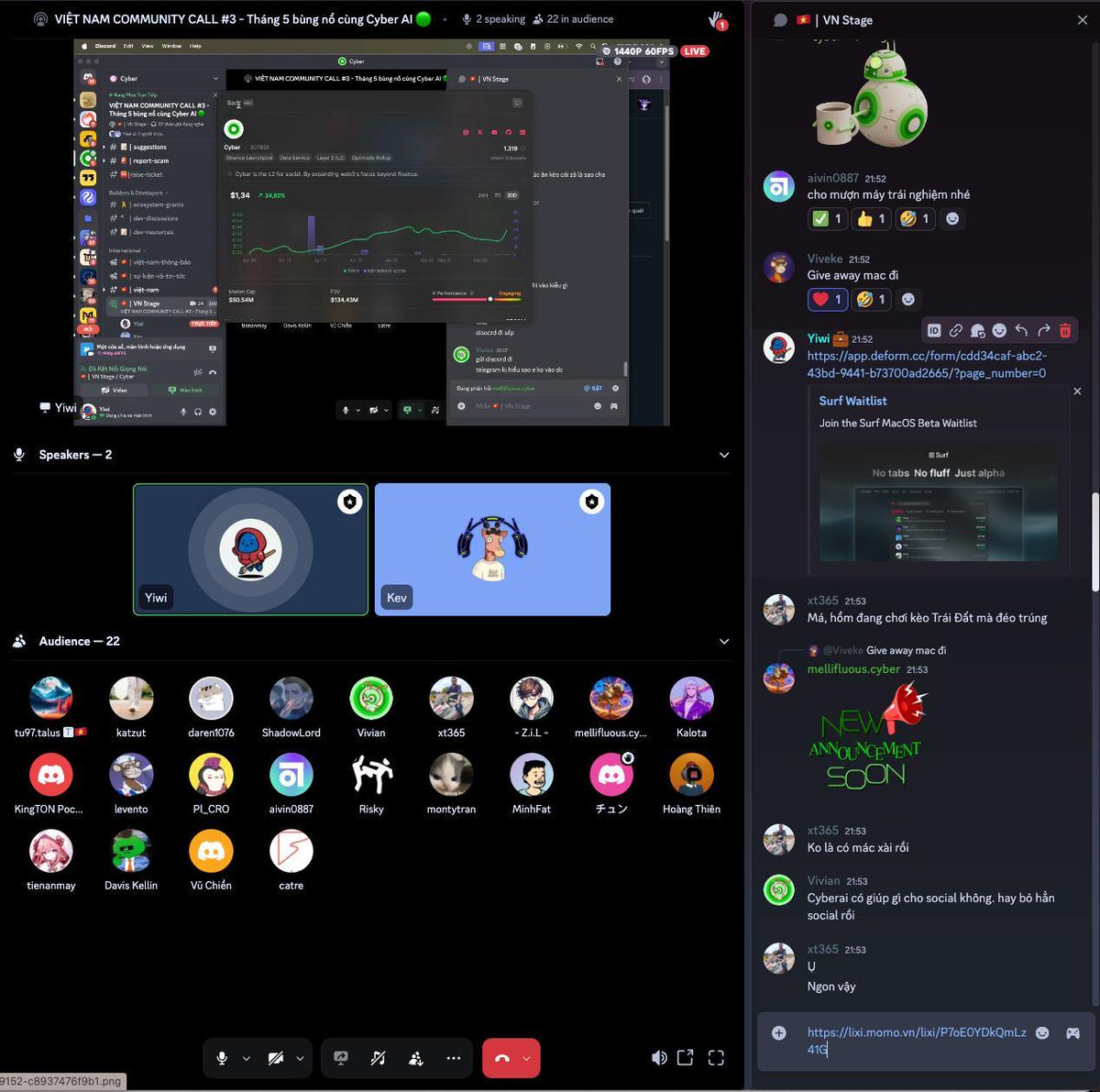The height and width of the screenshot is (1092, 1100).
Task: Open the Surf Waitlist embed title
Action: pos(852,401)
